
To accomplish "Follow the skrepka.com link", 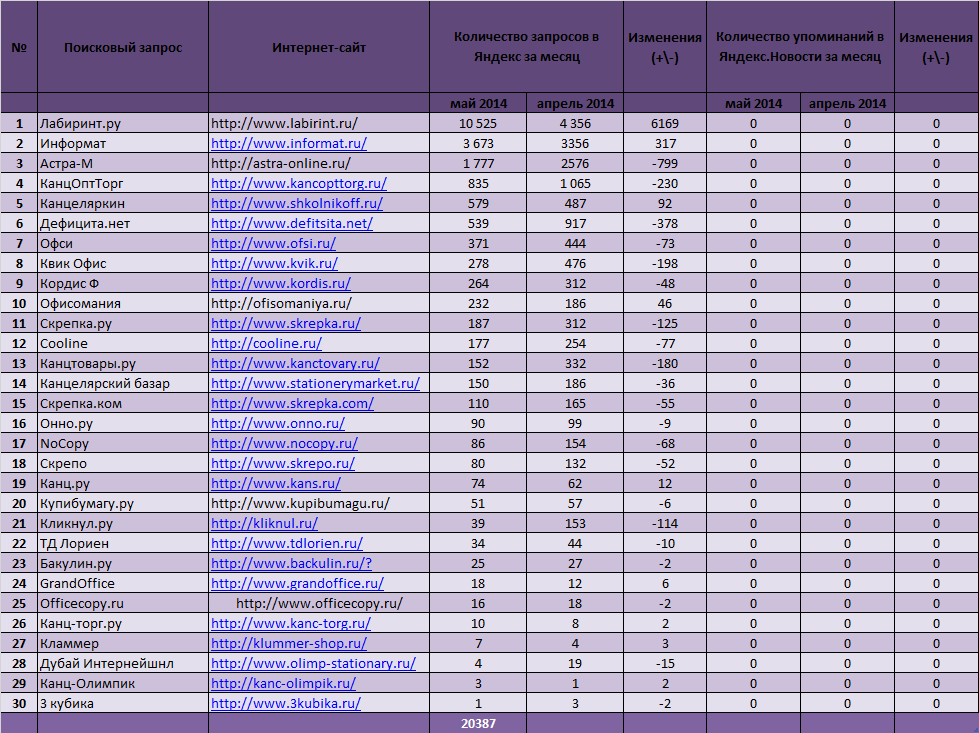I will (x=292, y=403).
